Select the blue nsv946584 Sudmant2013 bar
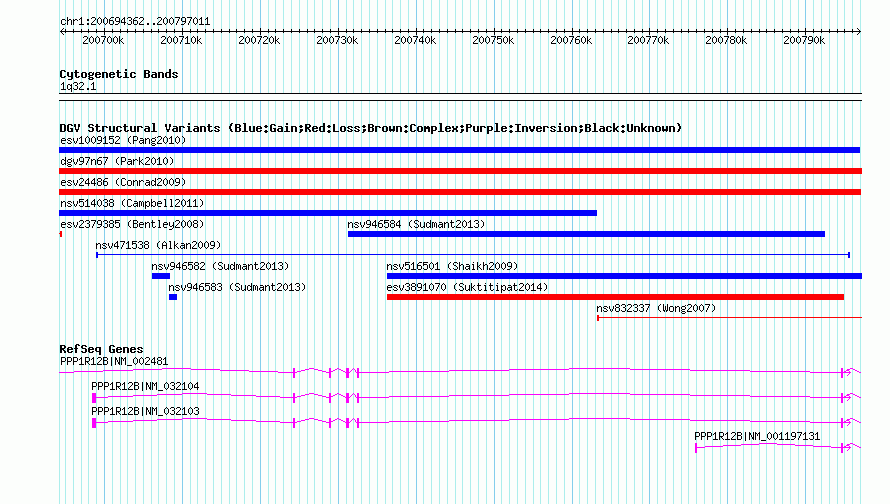 coord(586,234)
